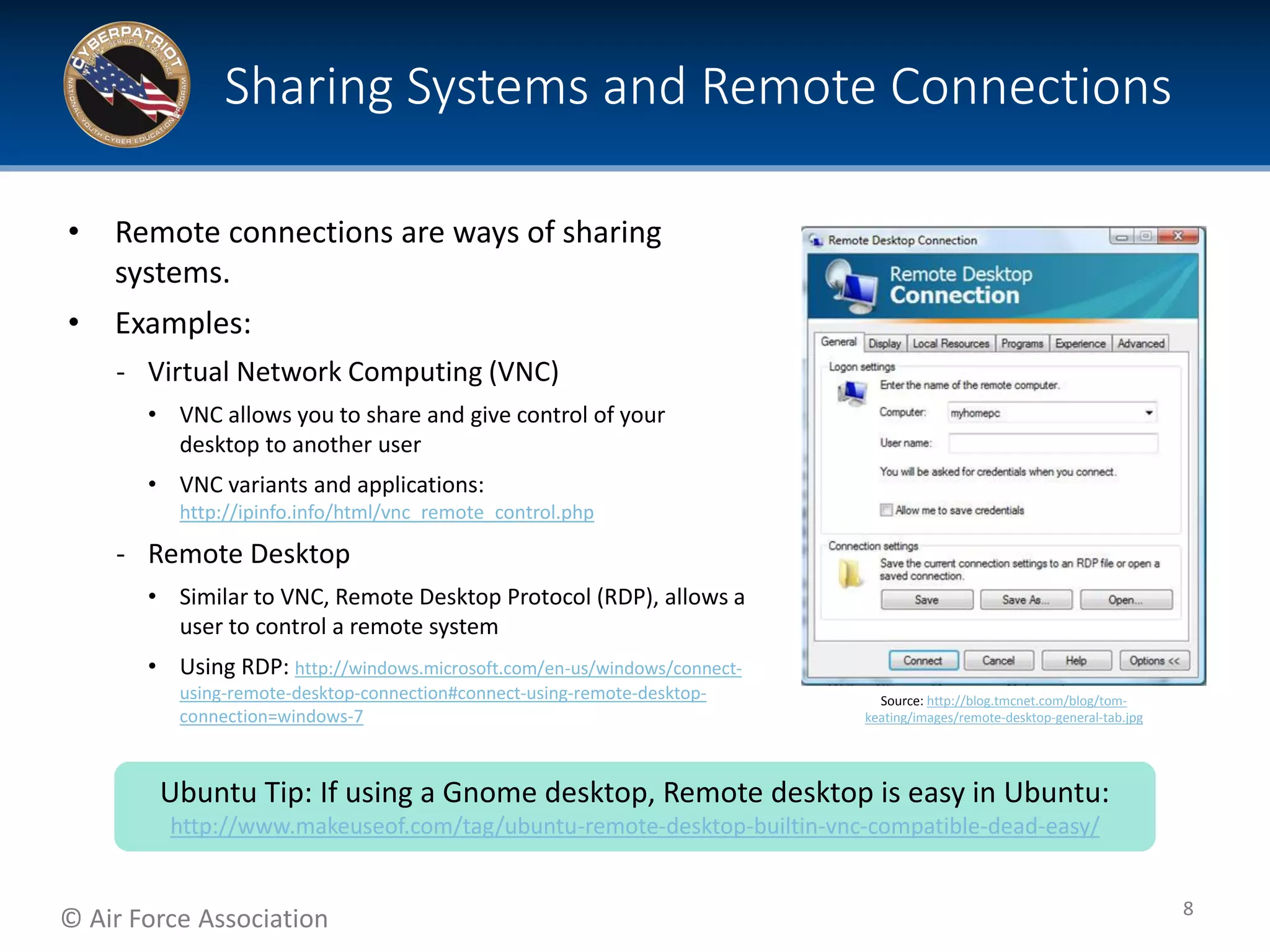Collapse options with the Options << button

point(1155,661)
